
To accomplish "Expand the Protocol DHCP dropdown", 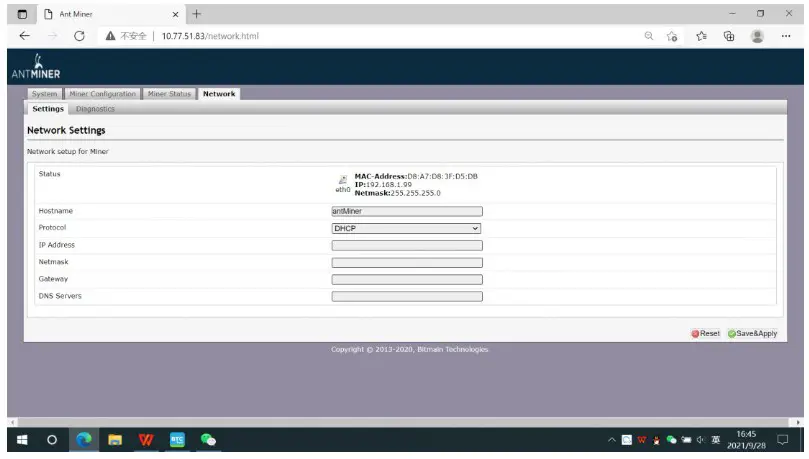I will pos(407,228).
